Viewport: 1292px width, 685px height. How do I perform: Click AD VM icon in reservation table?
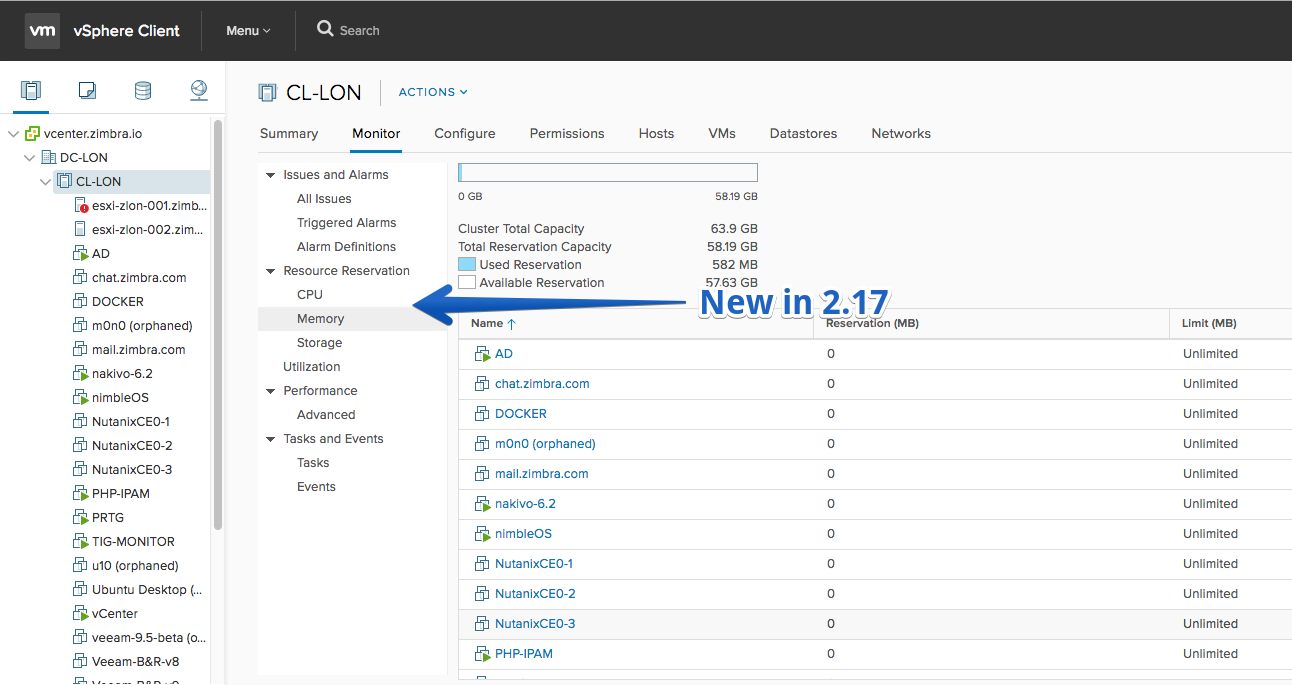pos(482,354)
